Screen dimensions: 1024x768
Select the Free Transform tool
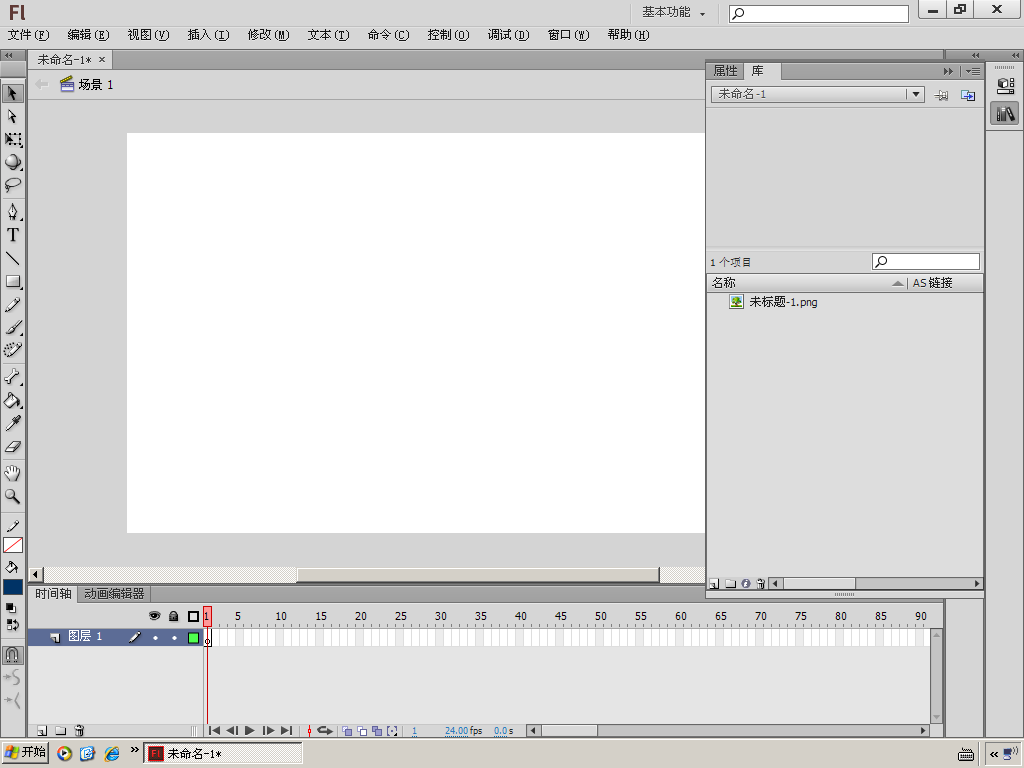(12, 139)
